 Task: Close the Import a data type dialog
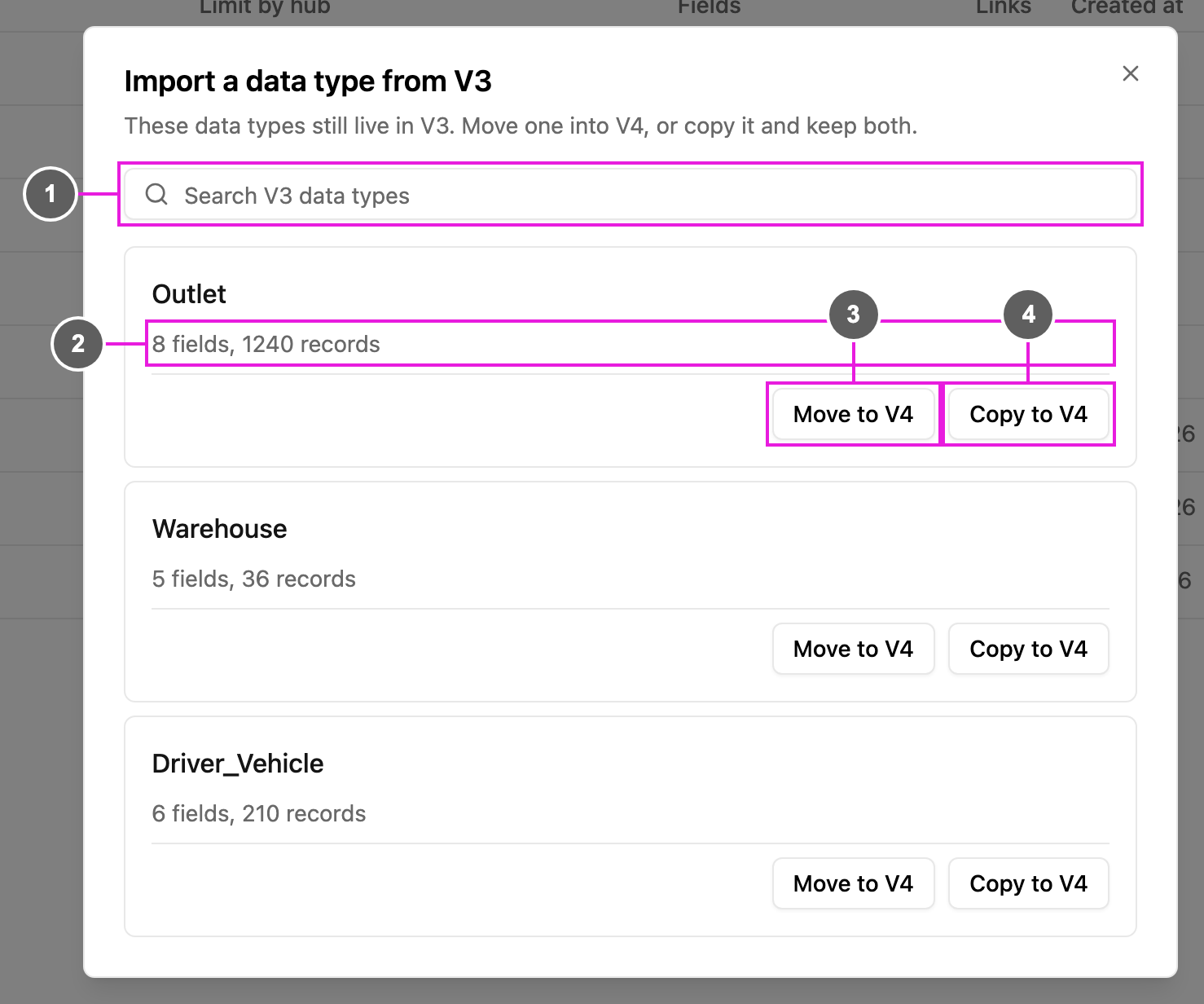click(x=1130, y=73)
